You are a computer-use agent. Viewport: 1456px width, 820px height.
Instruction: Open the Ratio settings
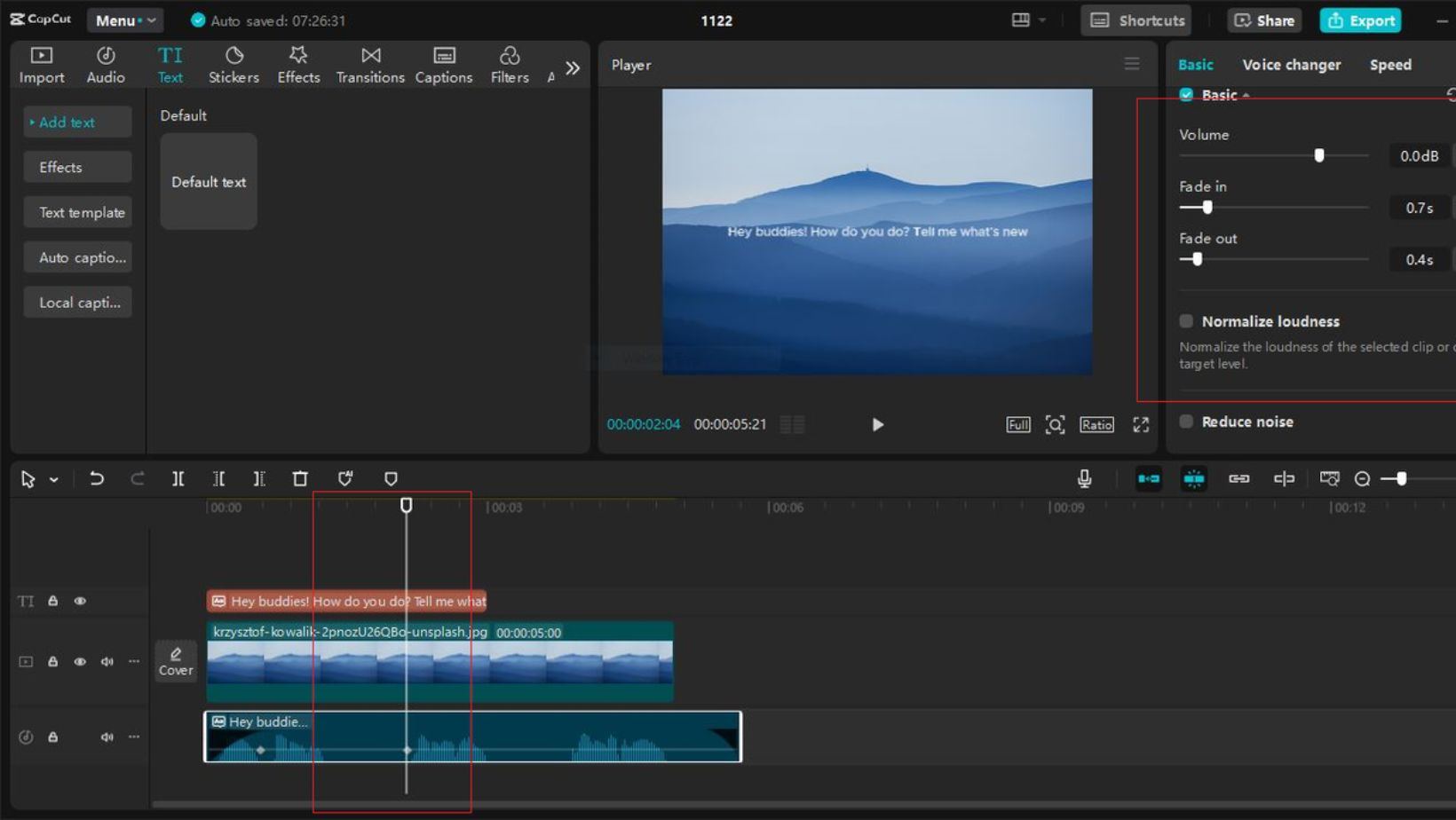click(x=1096, y=425)
